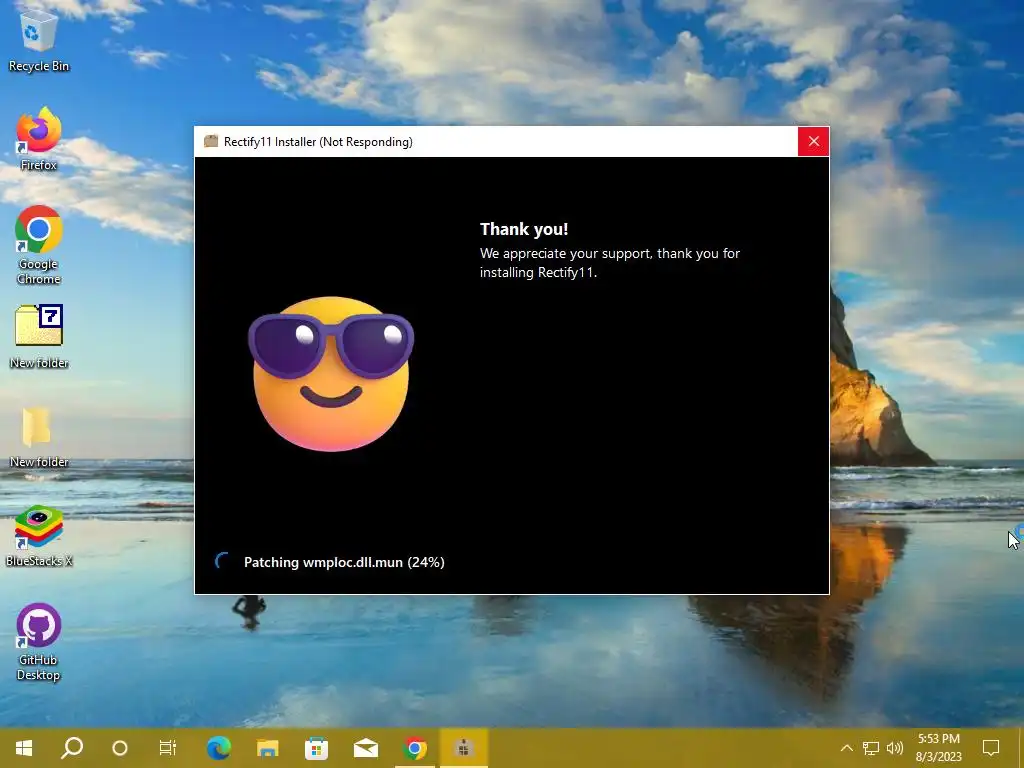Image resolution: width=1024 pixels, height=768 pixels.
Task: Select the GitHub Desktop shortcut icon
Action: click(x=39, y=641)
